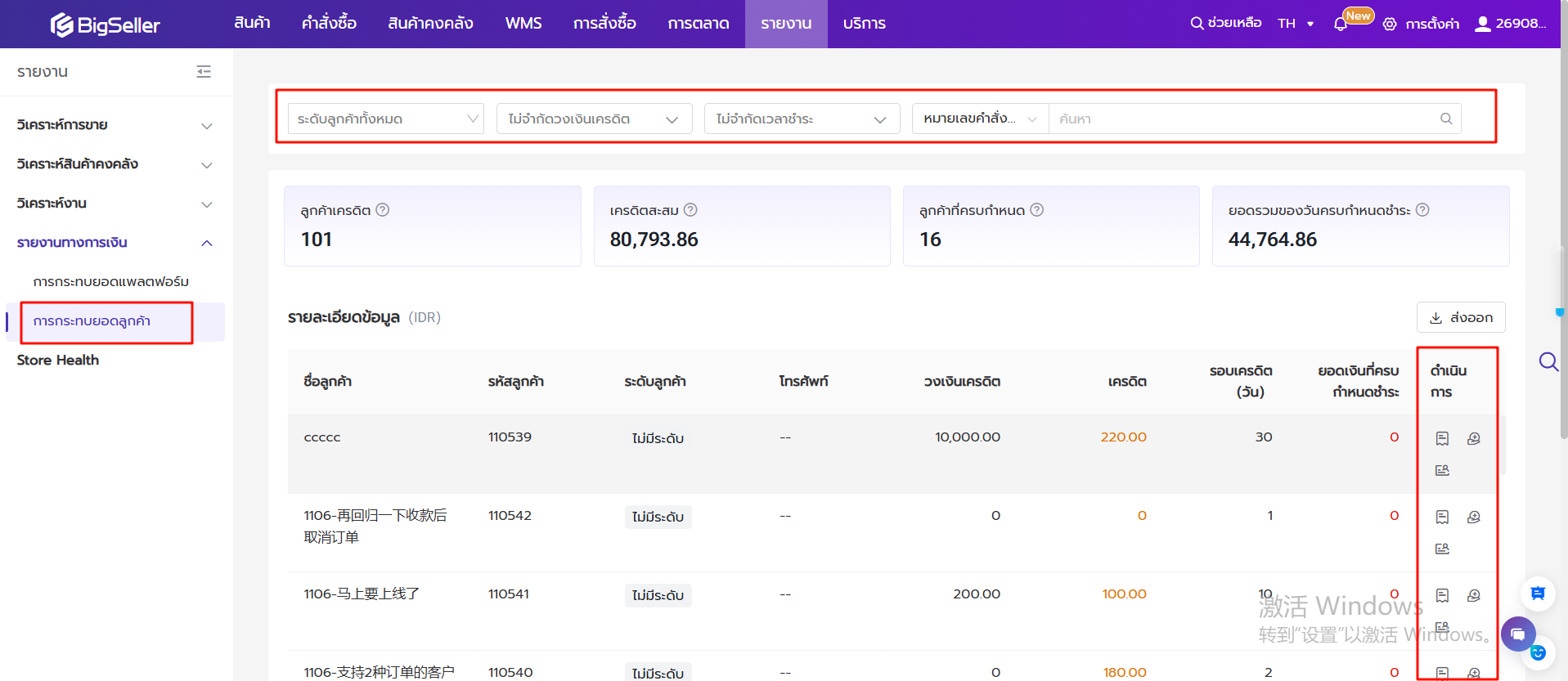Expand the วิเคราะห์การขาย sidebar section

coord(115,125)
